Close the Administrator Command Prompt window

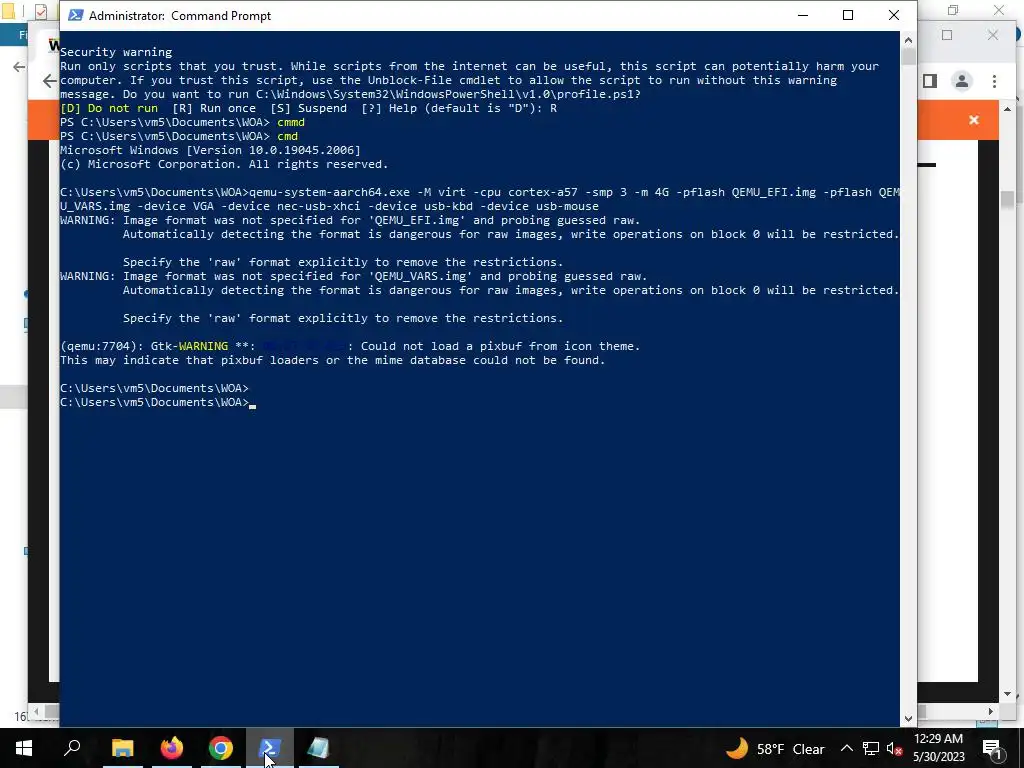894,15
